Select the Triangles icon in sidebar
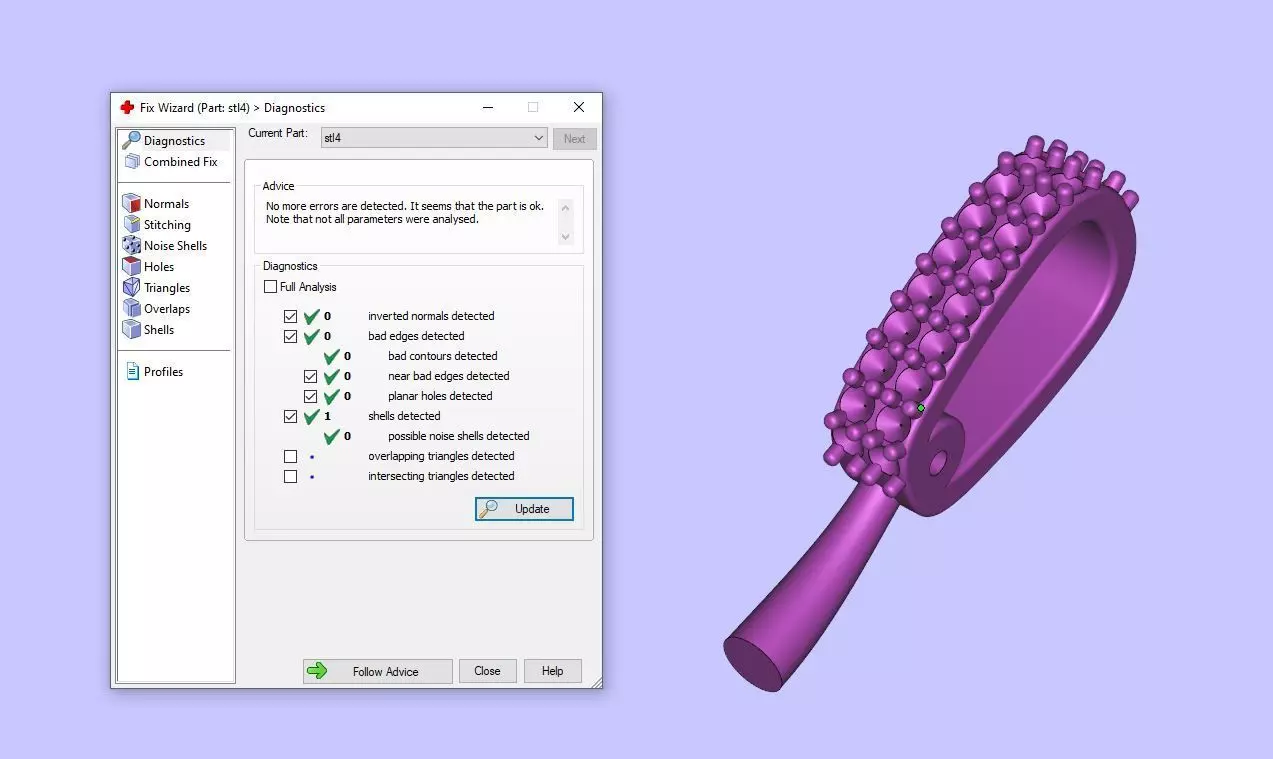This screenshot has width=1273, height=759. [x=132, y=287]
